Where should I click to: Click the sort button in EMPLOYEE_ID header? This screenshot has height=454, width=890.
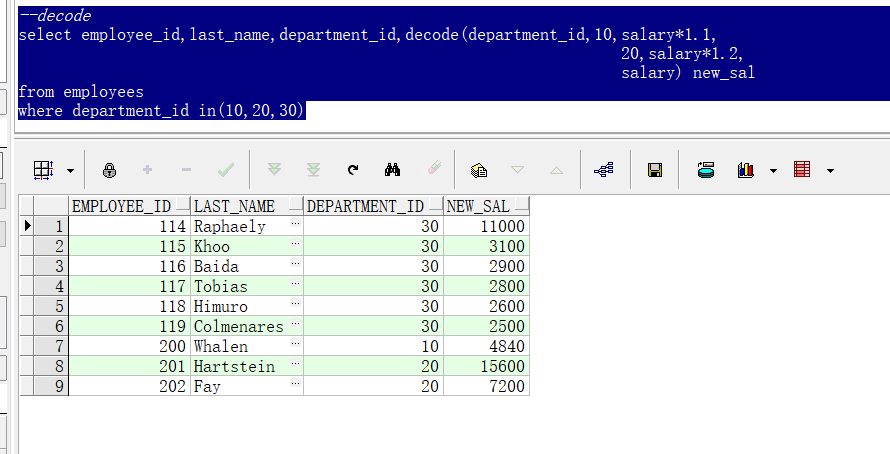coord(183,205)
